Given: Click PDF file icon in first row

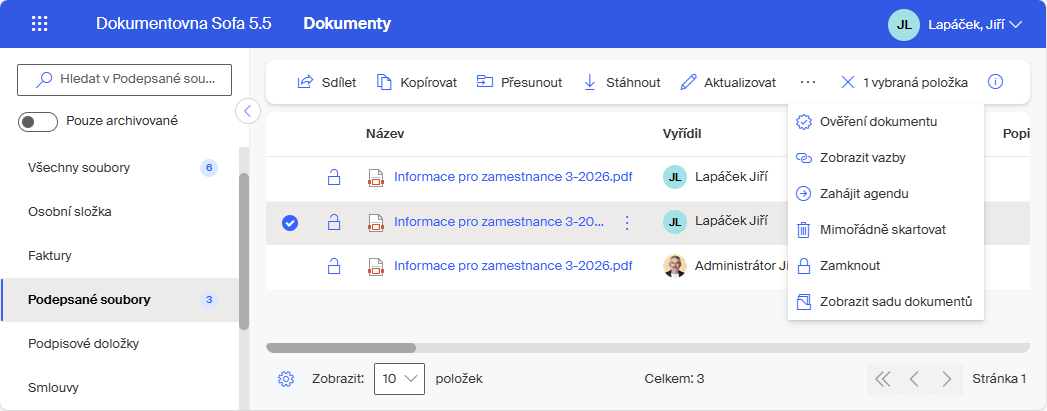Looking at the screenshot, I should (376, 177).
